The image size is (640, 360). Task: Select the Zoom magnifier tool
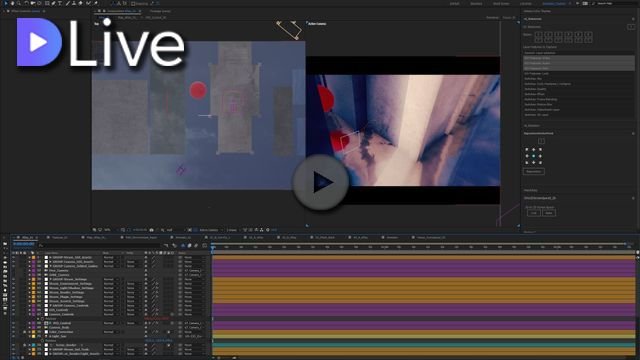click(x=19, y=3)
